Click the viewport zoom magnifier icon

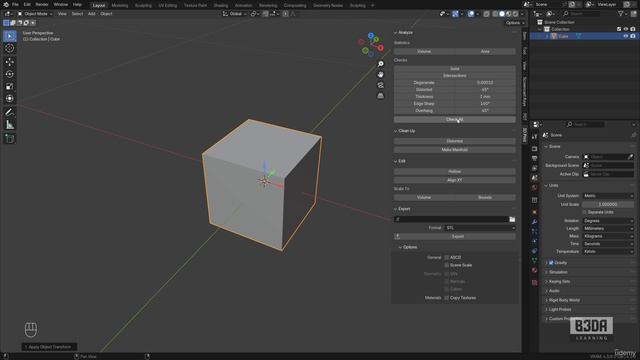coord(380,64)
